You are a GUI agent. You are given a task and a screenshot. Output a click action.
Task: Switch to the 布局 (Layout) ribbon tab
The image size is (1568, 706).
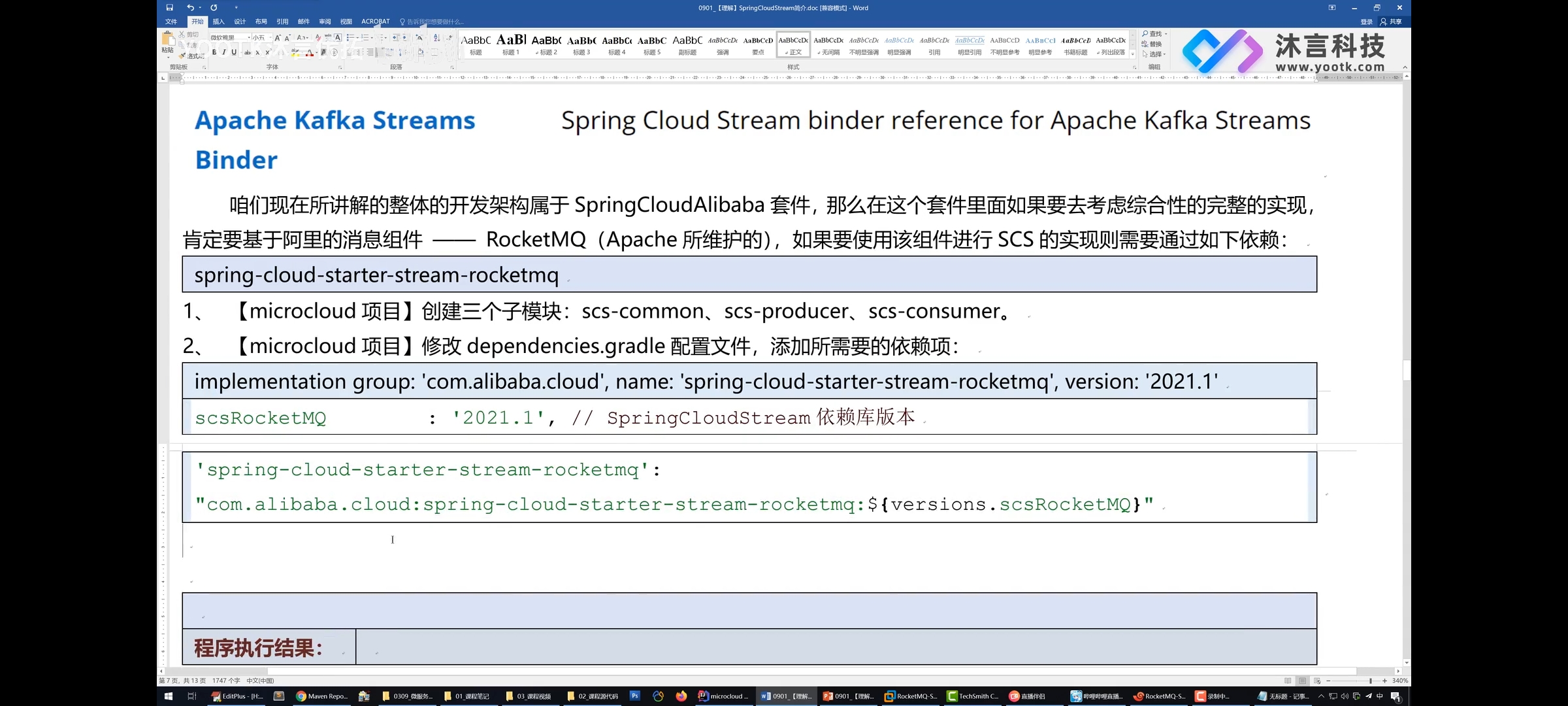(x=261, y=22)
